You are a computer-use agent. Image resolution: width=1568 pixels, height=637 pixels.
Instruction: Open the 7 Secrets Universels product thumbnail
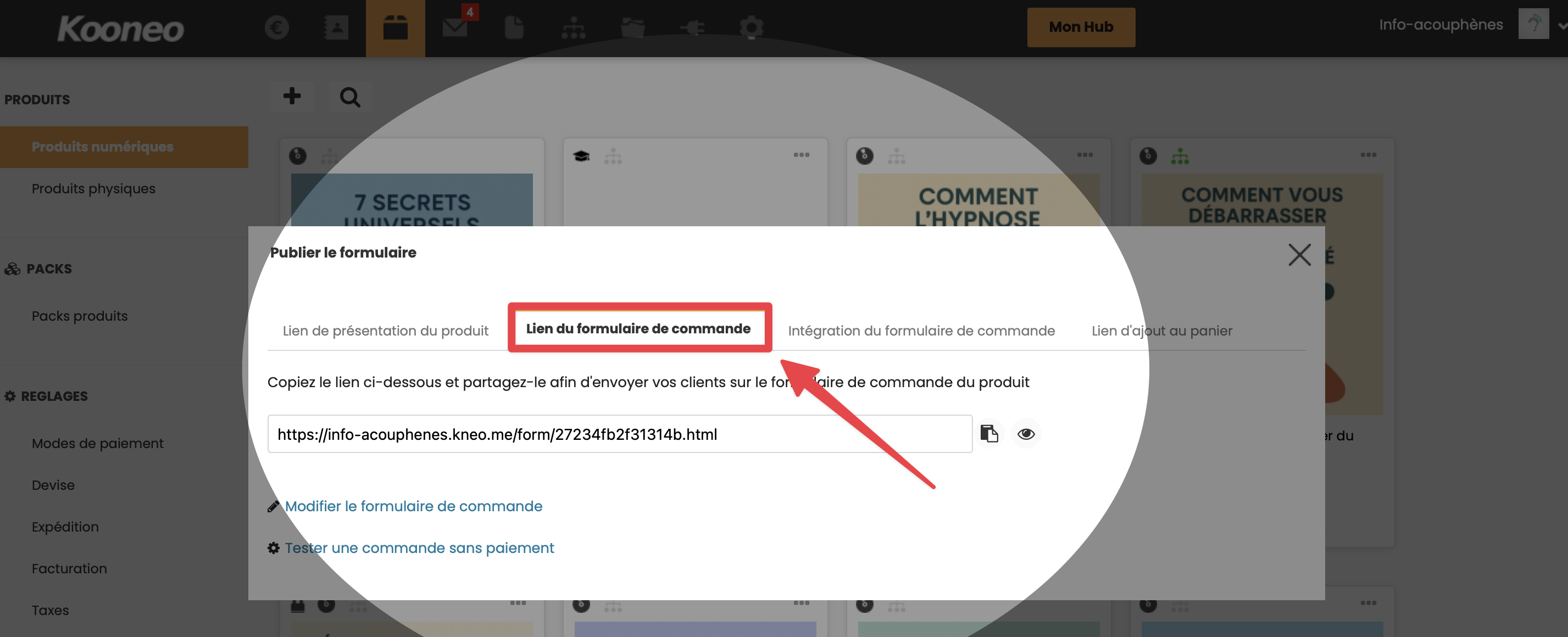point(412,200)
